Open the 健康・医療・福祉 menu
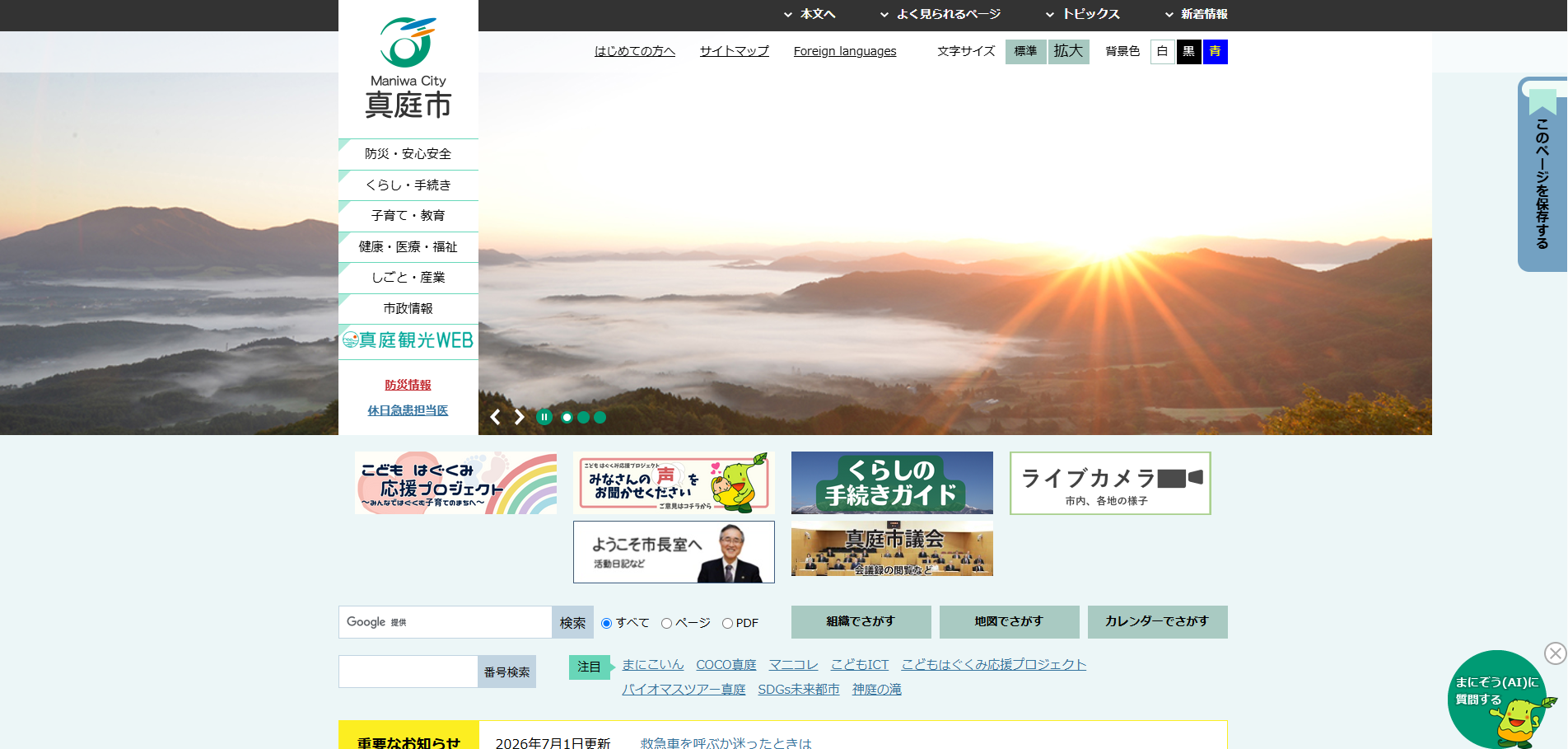 pos(408,247)
